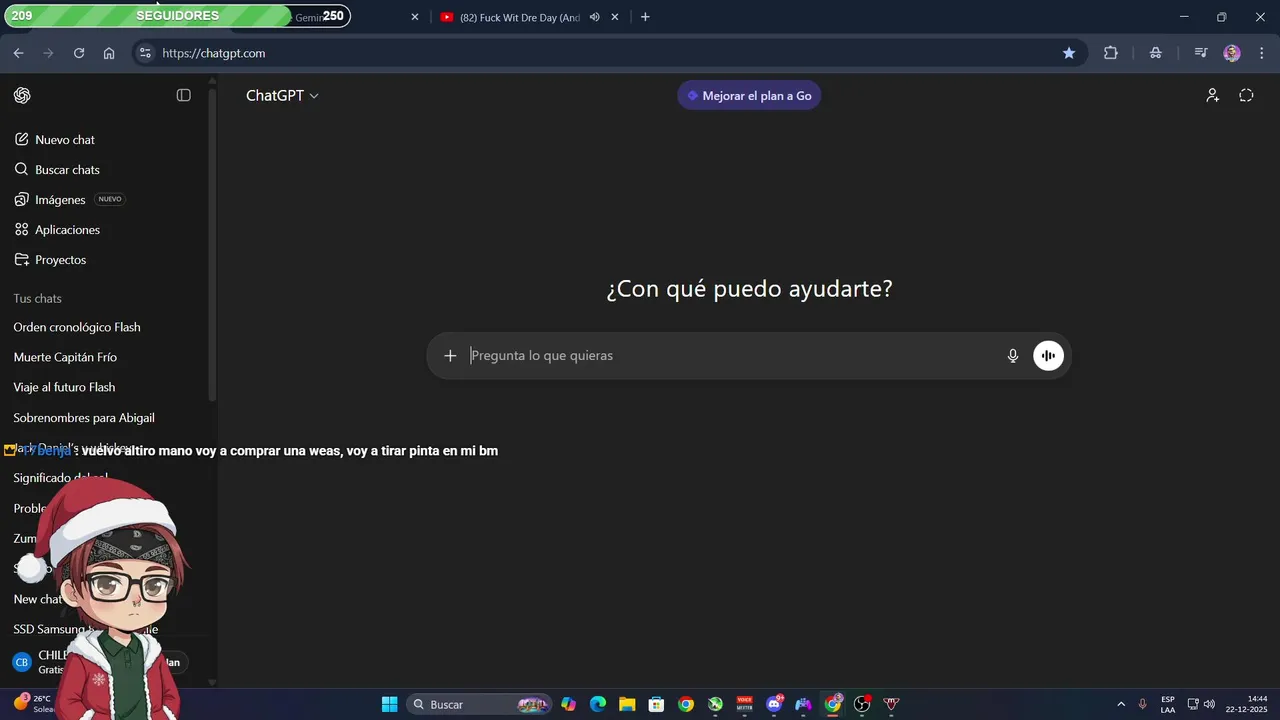Click the taskbar Buscar search box

click(x=480, y=704)
